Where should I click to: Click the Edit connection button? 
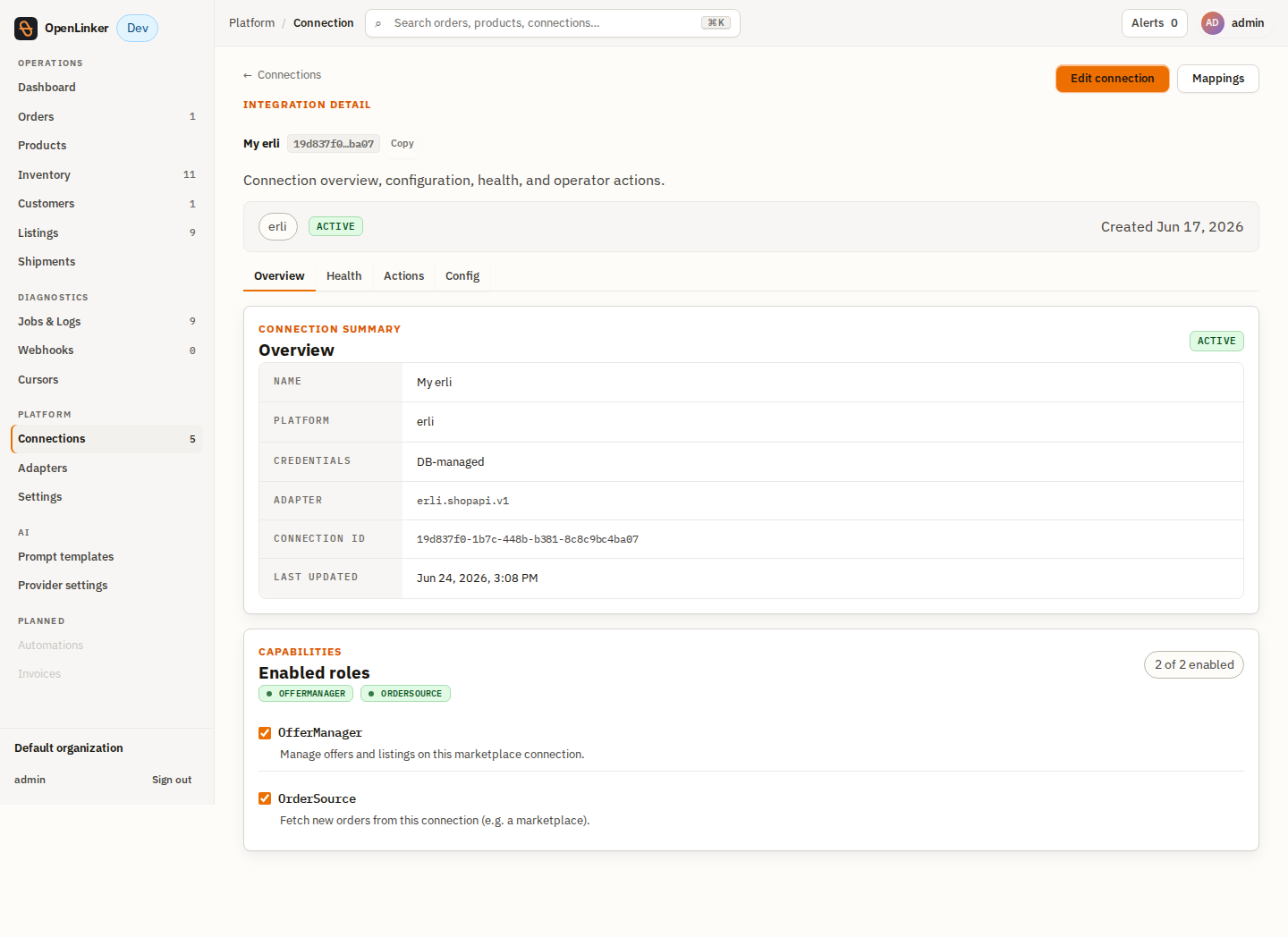[x=1113, y=79]
